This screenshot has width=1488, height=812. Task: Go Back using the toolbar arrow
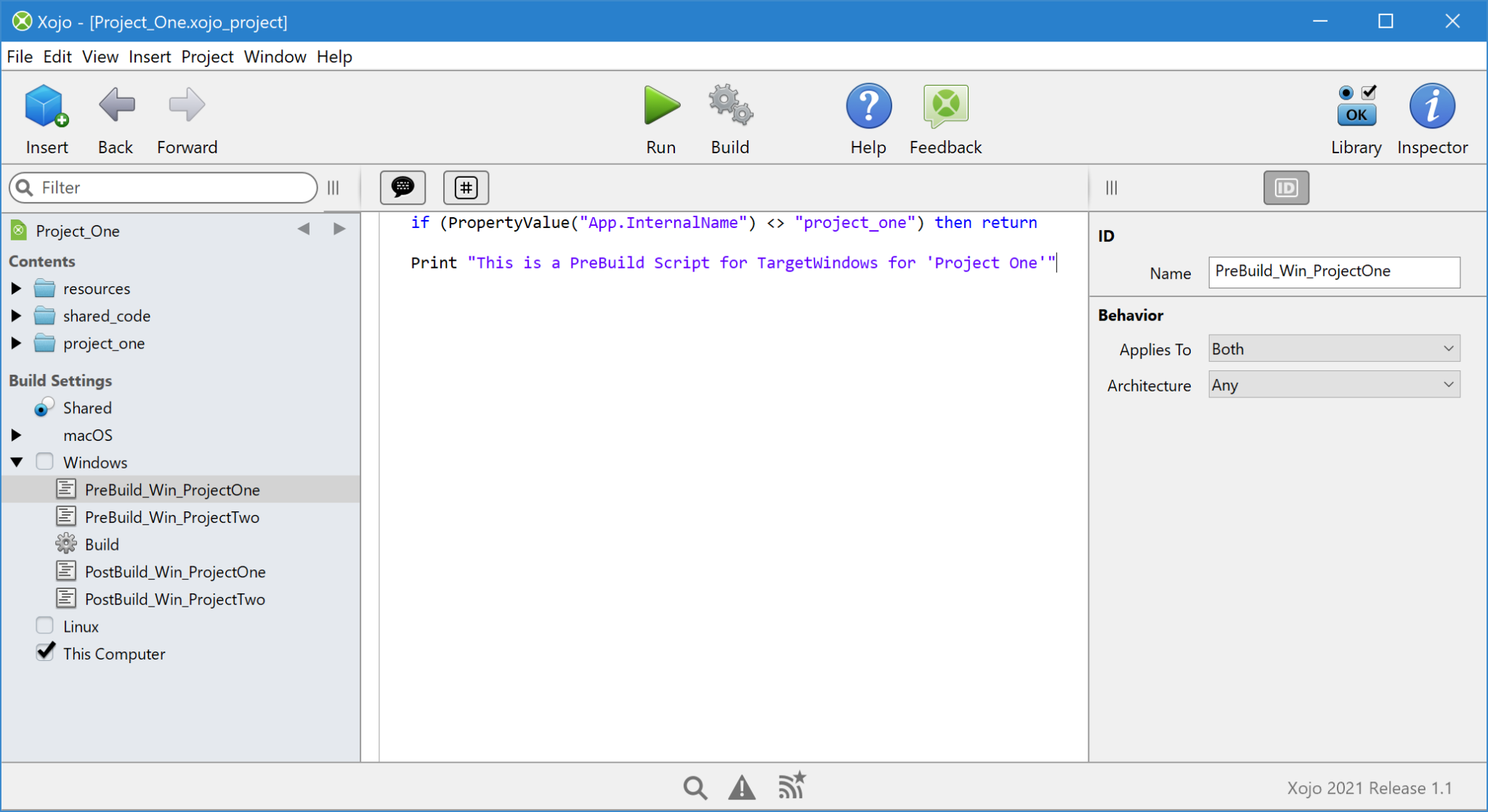(x=116, y=105)
